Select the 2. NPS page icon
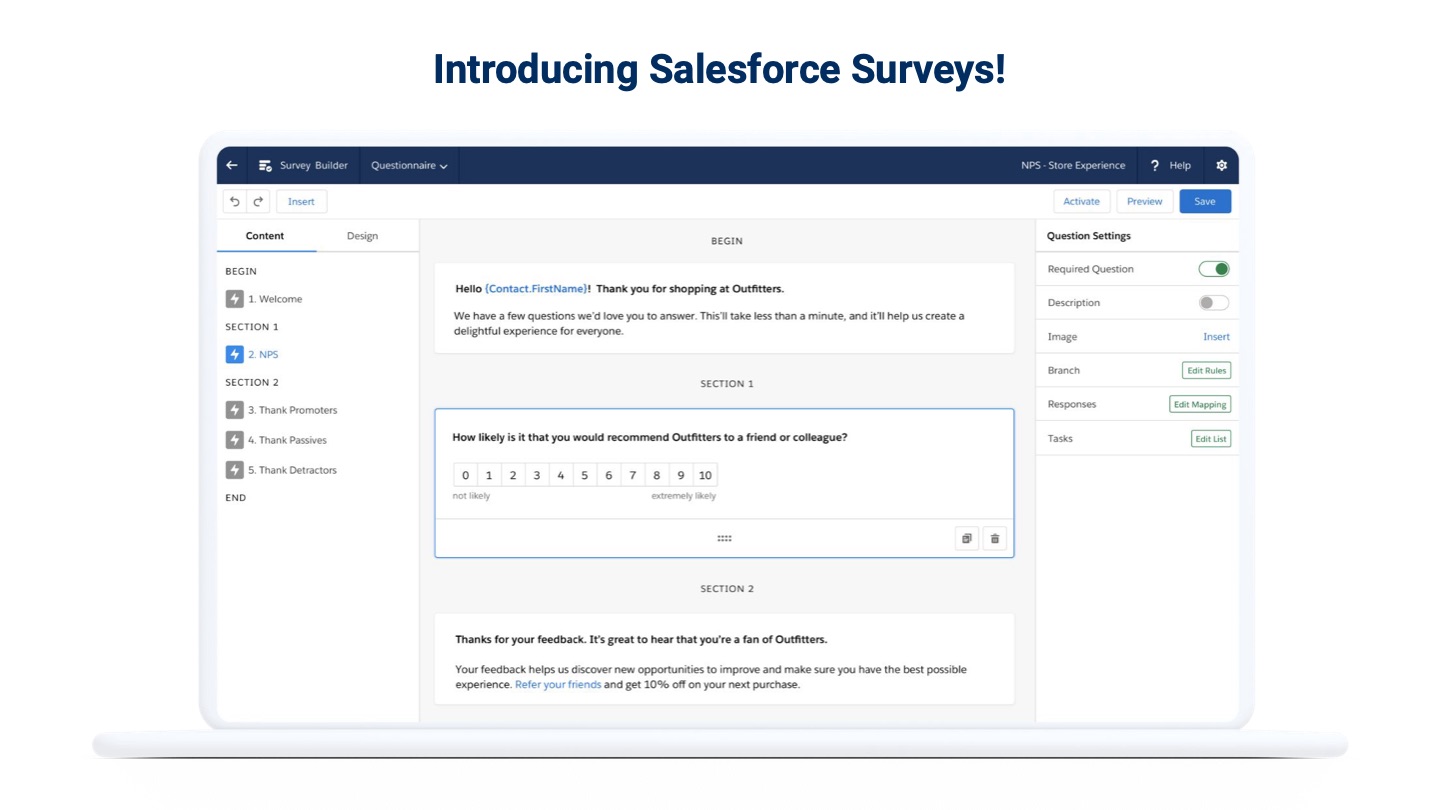The image size is (1440, 810). pos(234,354)
